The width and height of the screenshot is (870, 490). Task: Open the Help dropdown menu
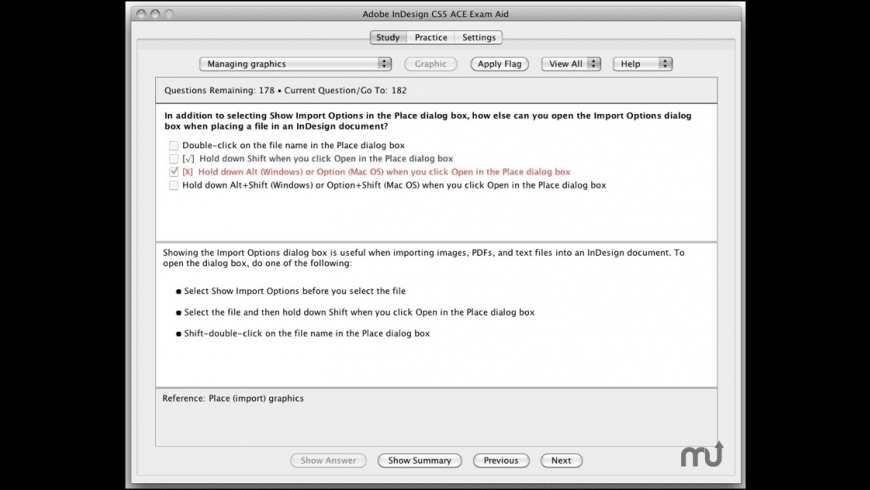point(643,64)
